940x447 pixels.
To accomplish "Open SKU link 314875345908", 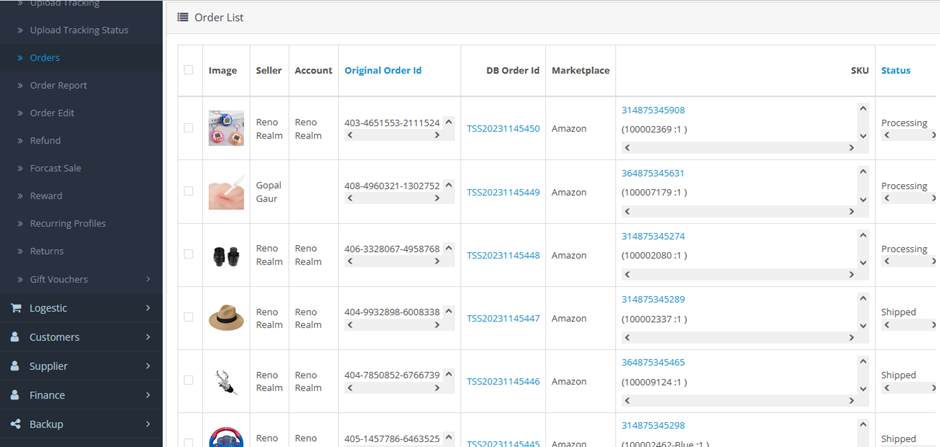I will tap(653, 110).
